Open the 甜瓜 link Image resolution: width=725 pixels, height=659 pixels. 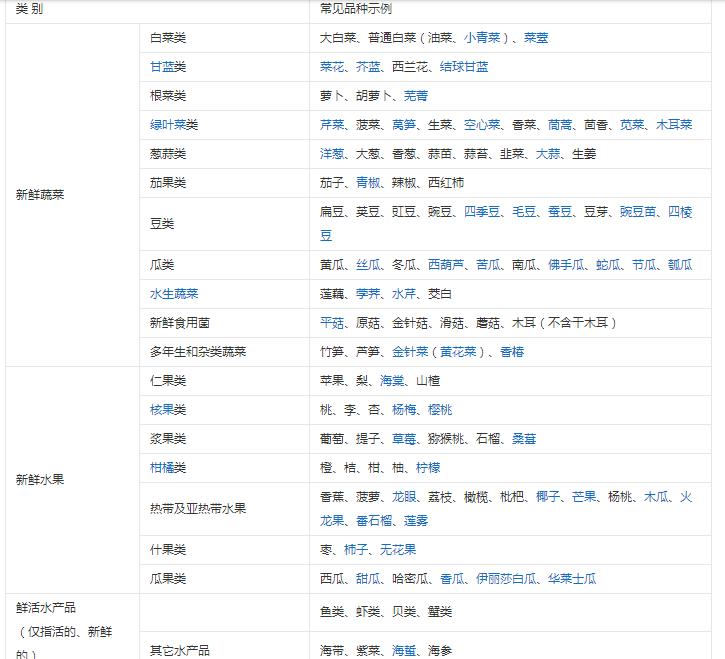[x=368, y=579]
